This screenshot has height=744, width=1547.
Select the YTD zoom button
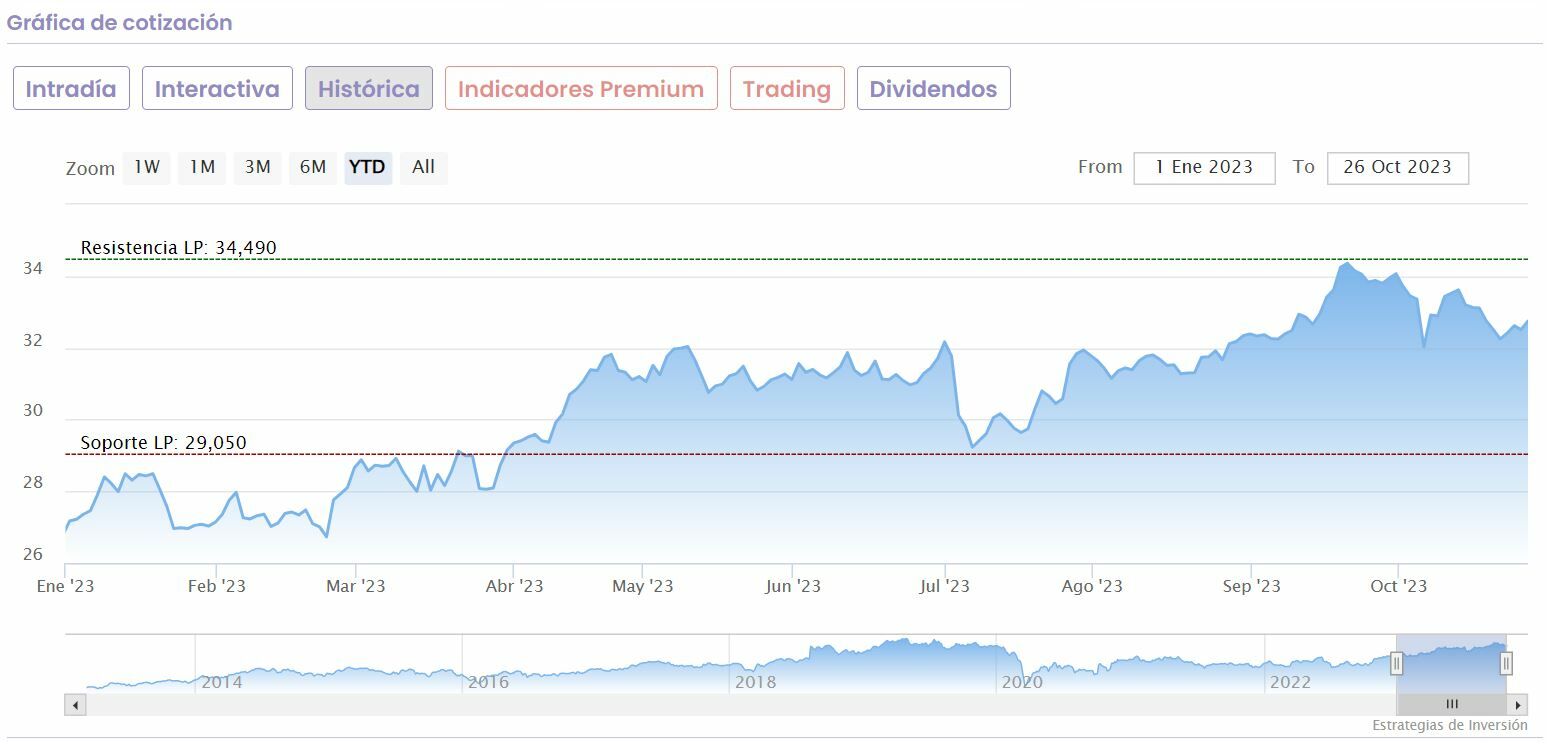pyautogui.click(x=368, y=168)
